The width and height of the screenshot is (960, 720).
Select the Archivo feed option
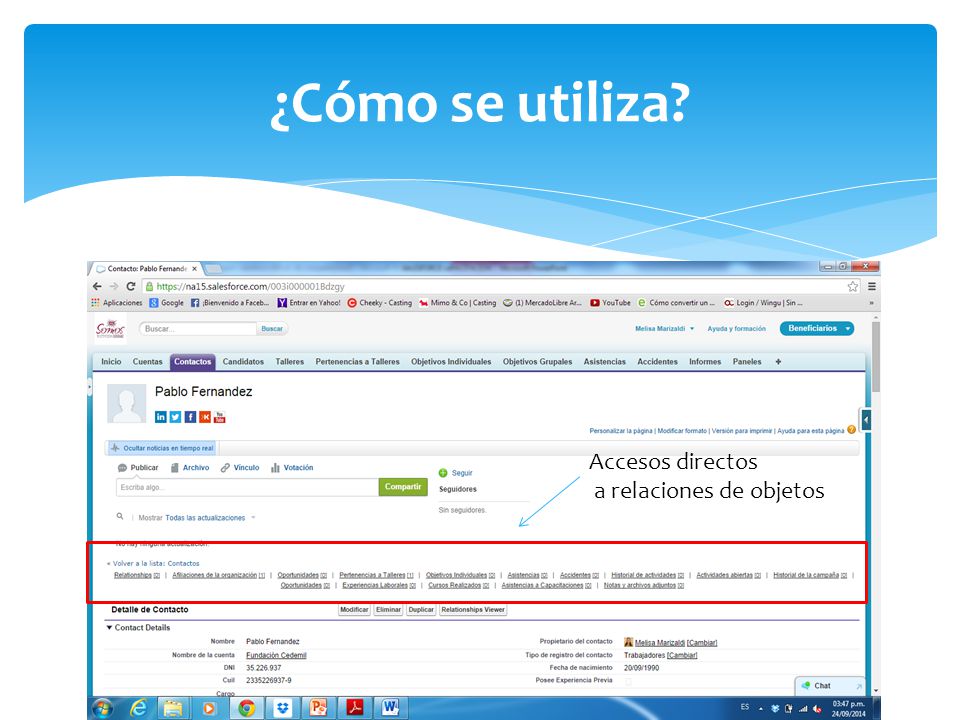(x=190, y=468)
